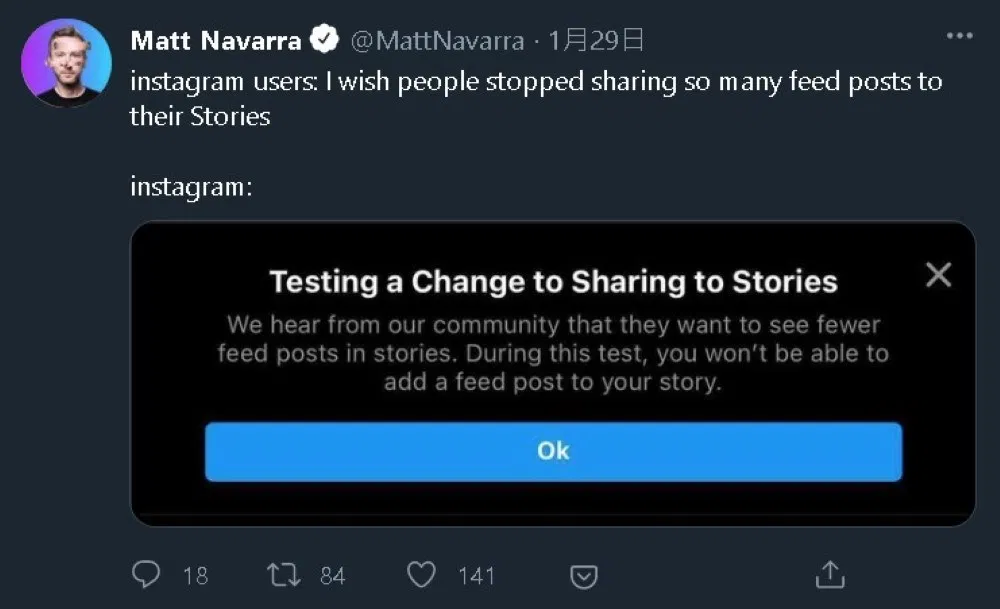1000x609 pixels.
Task: Like the tweet with the heart icon
Action: (x=423, y=574)
